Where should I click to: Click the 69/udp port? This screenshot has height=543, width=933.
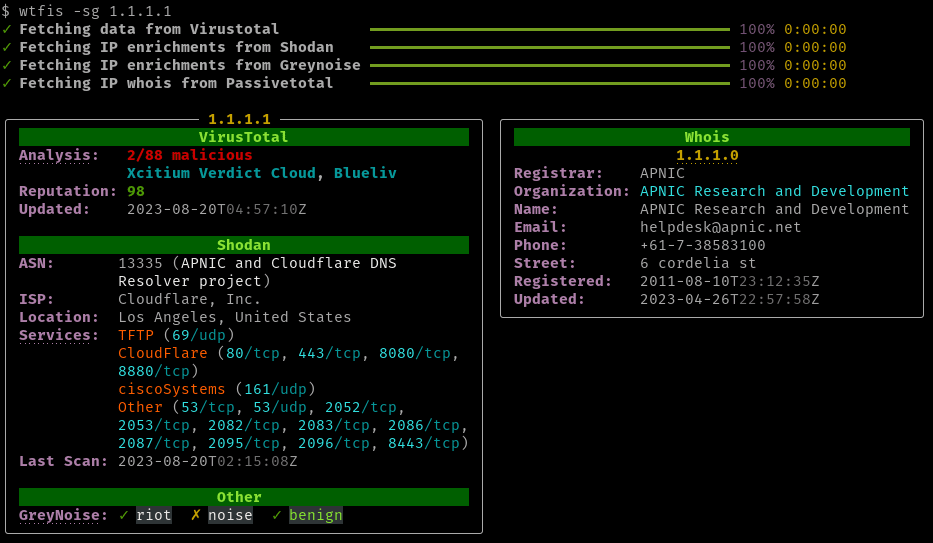199,335
